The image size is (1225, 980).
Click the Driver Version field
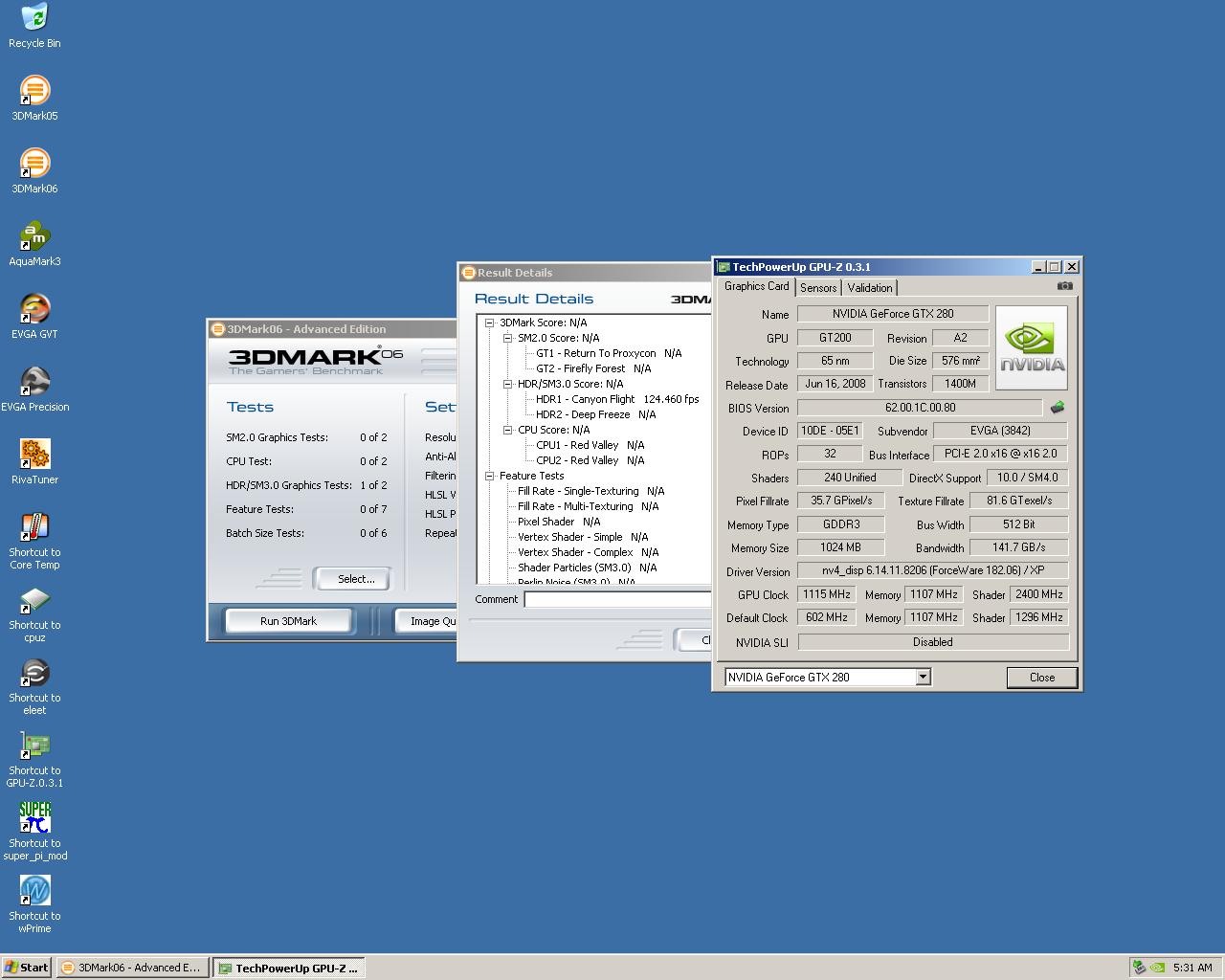tap(932, 570)
